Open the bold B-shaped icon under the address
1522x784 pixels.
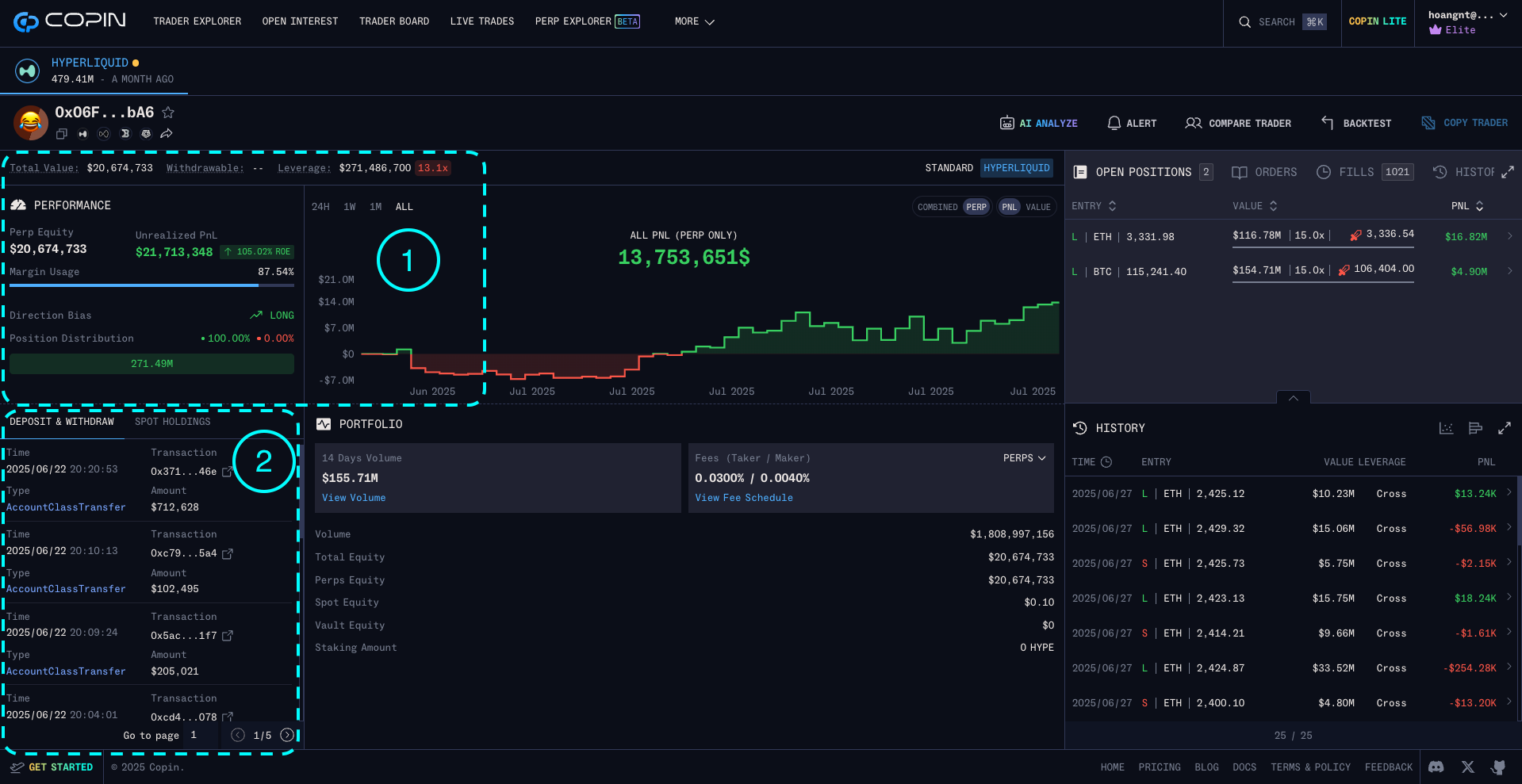pos(125,134)
